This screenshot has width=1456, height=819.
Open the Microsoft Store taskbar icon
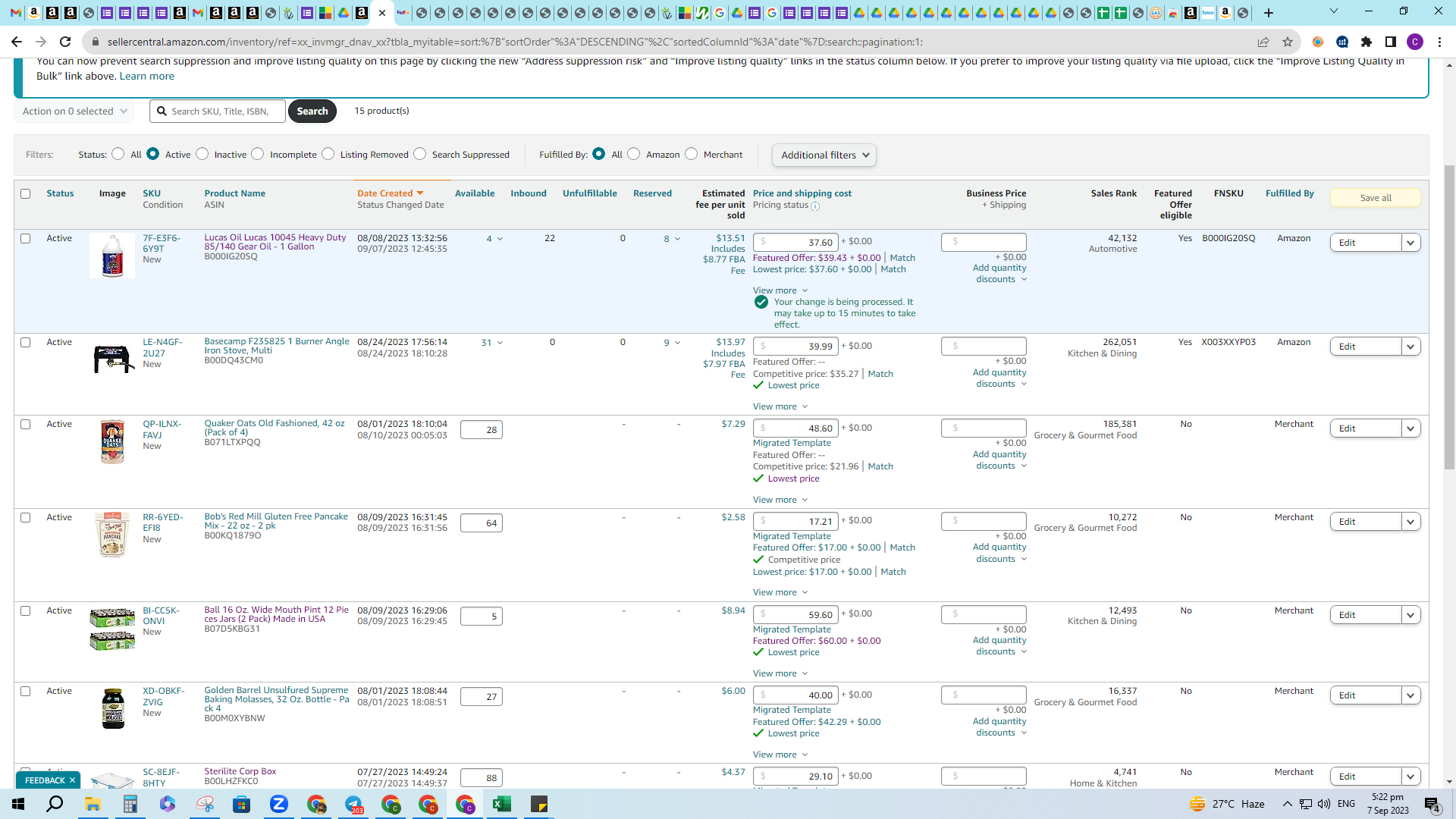pos(241,804)
